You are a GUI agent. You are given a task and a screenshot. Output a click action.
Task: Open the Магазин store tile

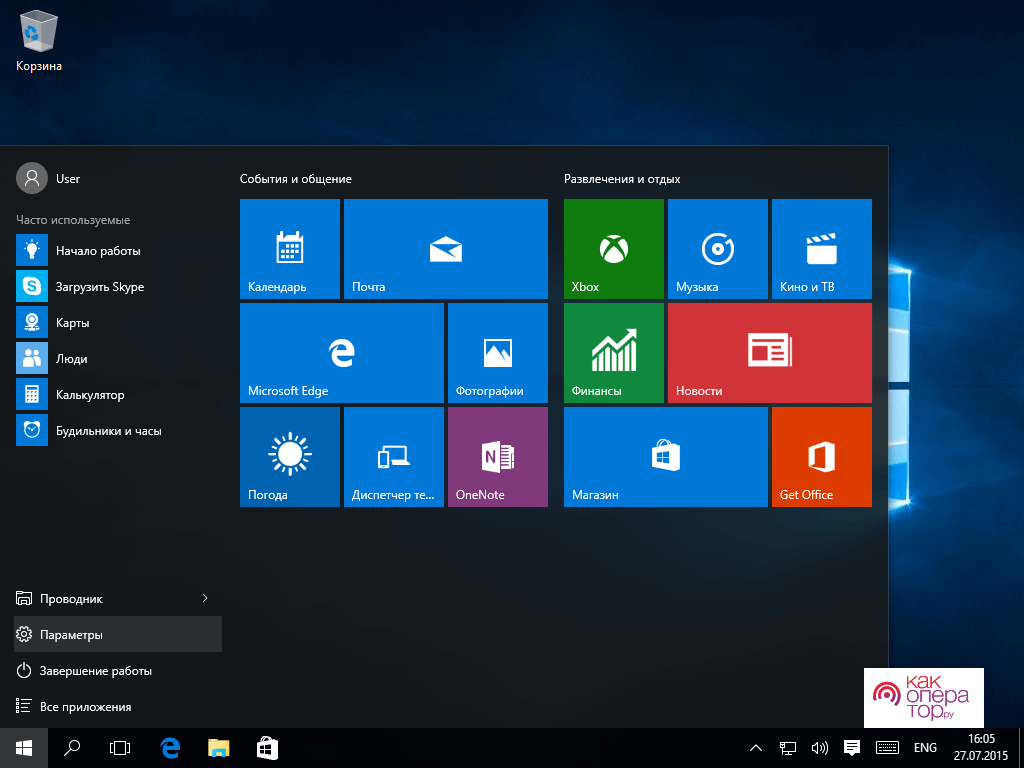click(665, 456)
